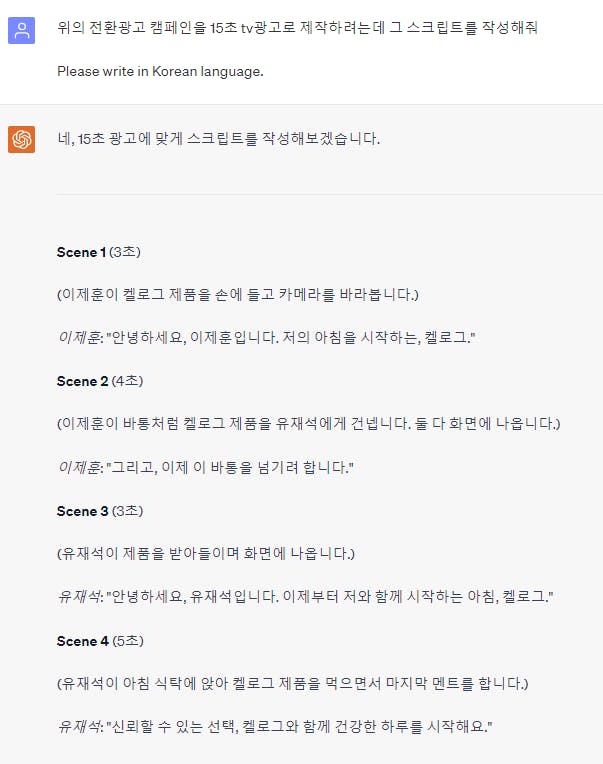
Task: Click the reply intro line 네, 15초 광고에 맞게
Action: pyautogui.click(x=218, y=139)
